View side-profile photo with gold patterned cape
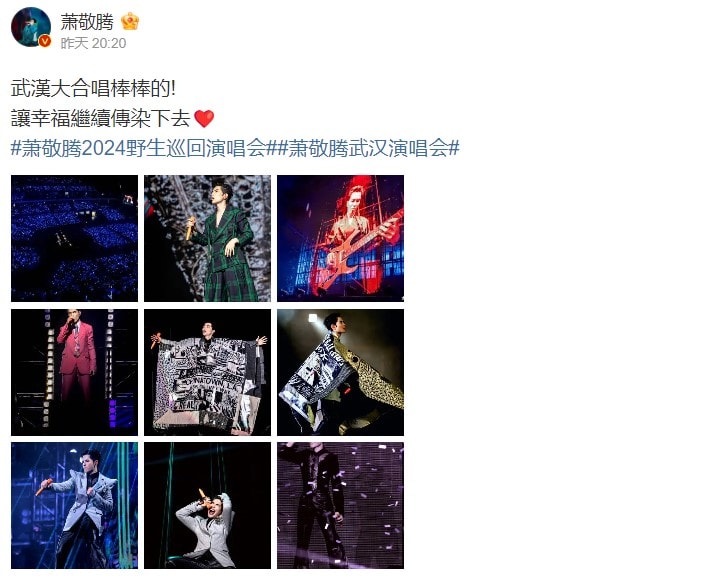The width and height of the screenshot is (724, 585). (x=340, y=372)
